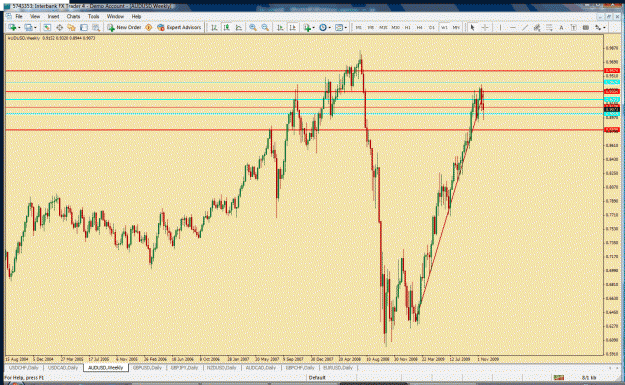Select the Vertical Line drawing tool
The image size is (625, 385).
(500, 28)
